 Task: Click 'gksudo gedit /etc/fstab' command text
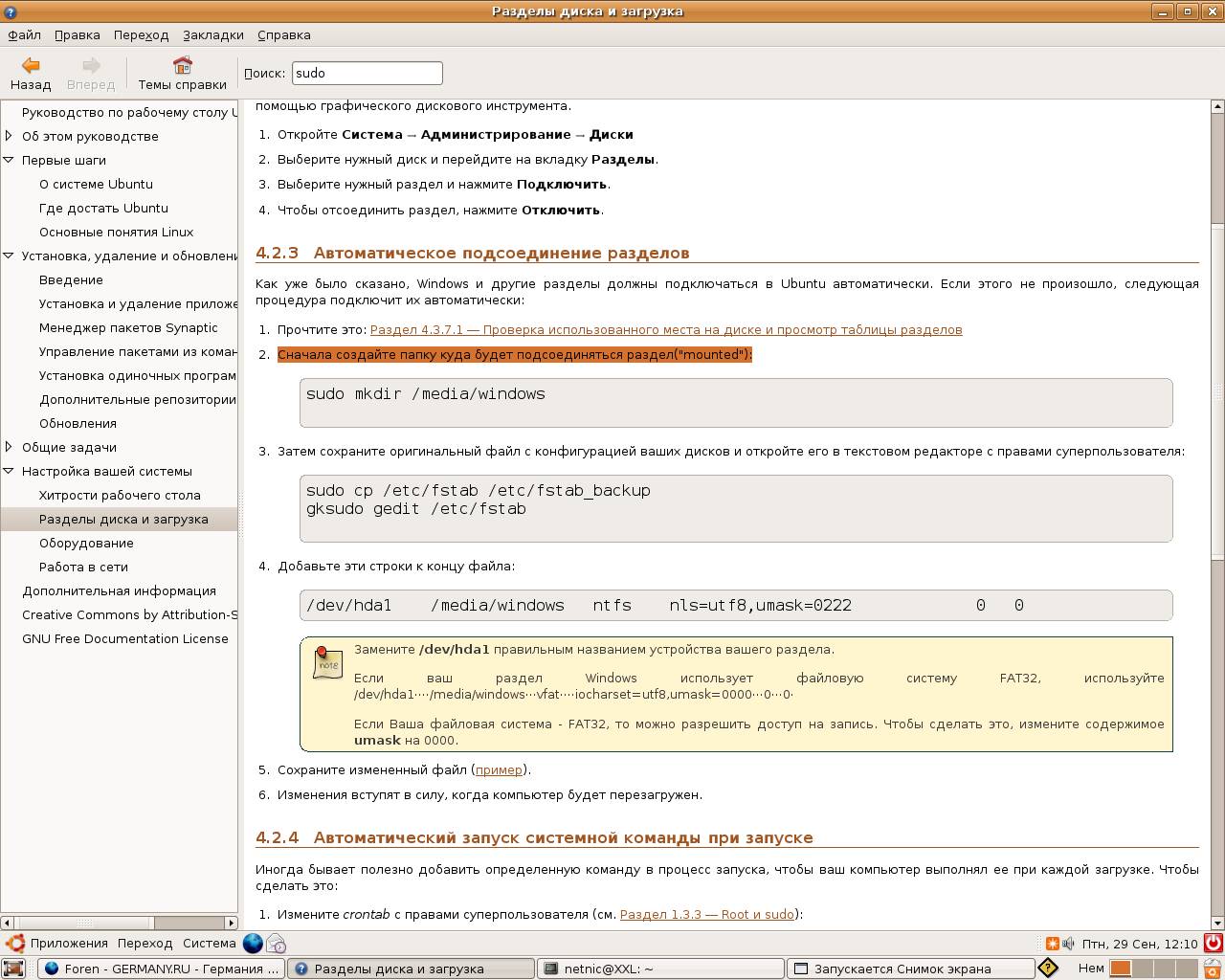(x=416, y=508)
